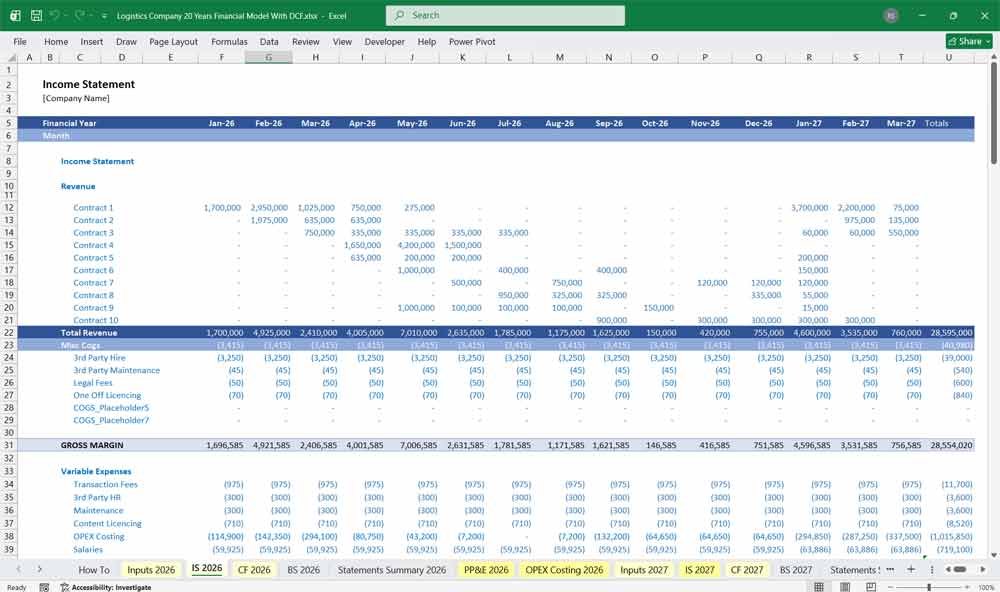Open the Help ribbon tab
The width and height of the screenshot is (1000, 592).
pos(427,41)
